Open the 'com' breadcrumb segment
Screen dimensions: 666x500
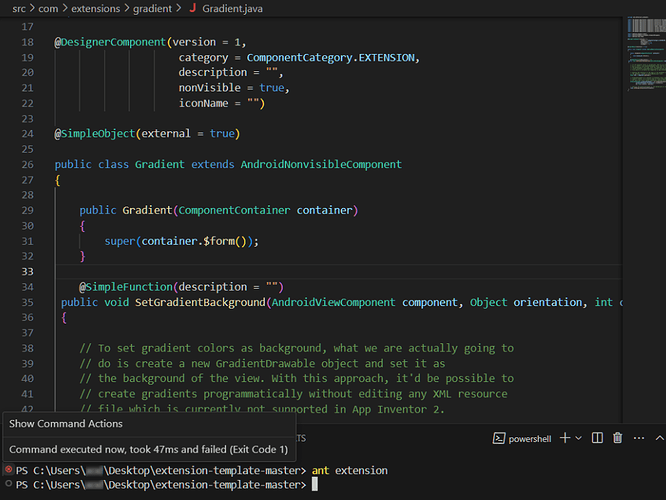point(48,8)
